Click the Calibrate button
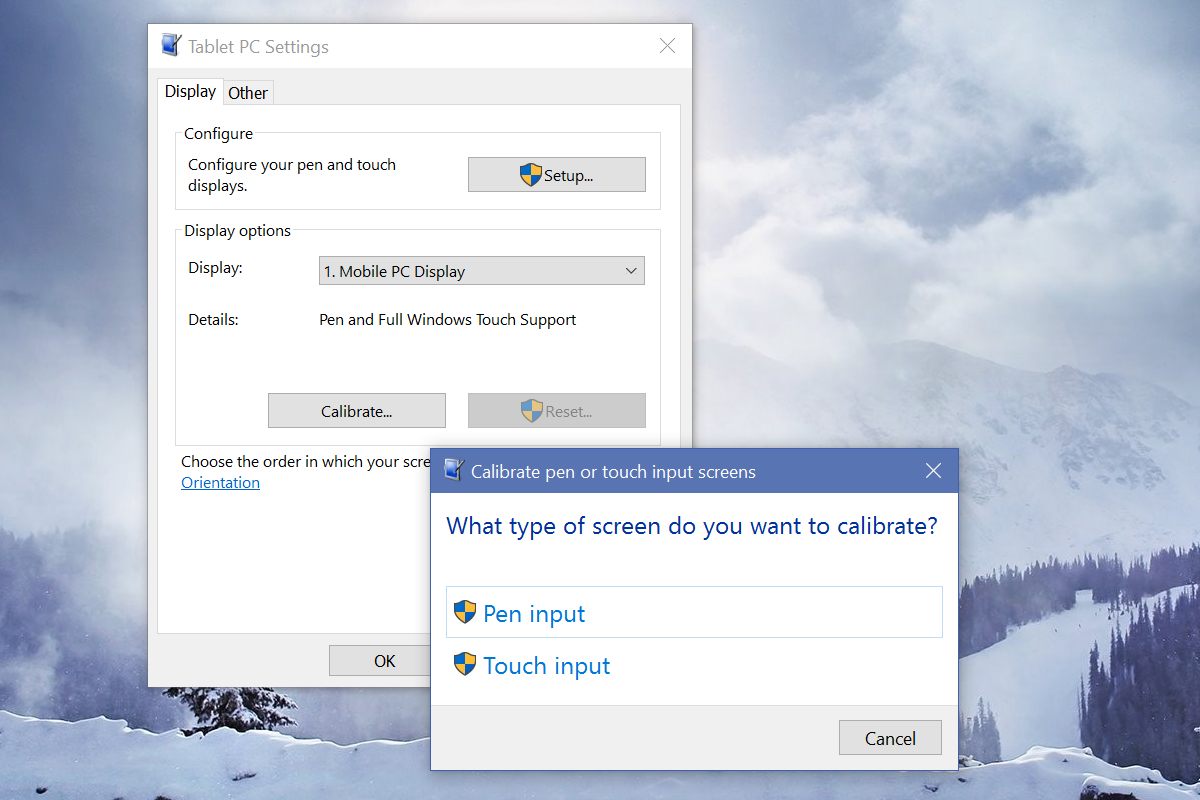1200x800 pixels. [357, 411]
